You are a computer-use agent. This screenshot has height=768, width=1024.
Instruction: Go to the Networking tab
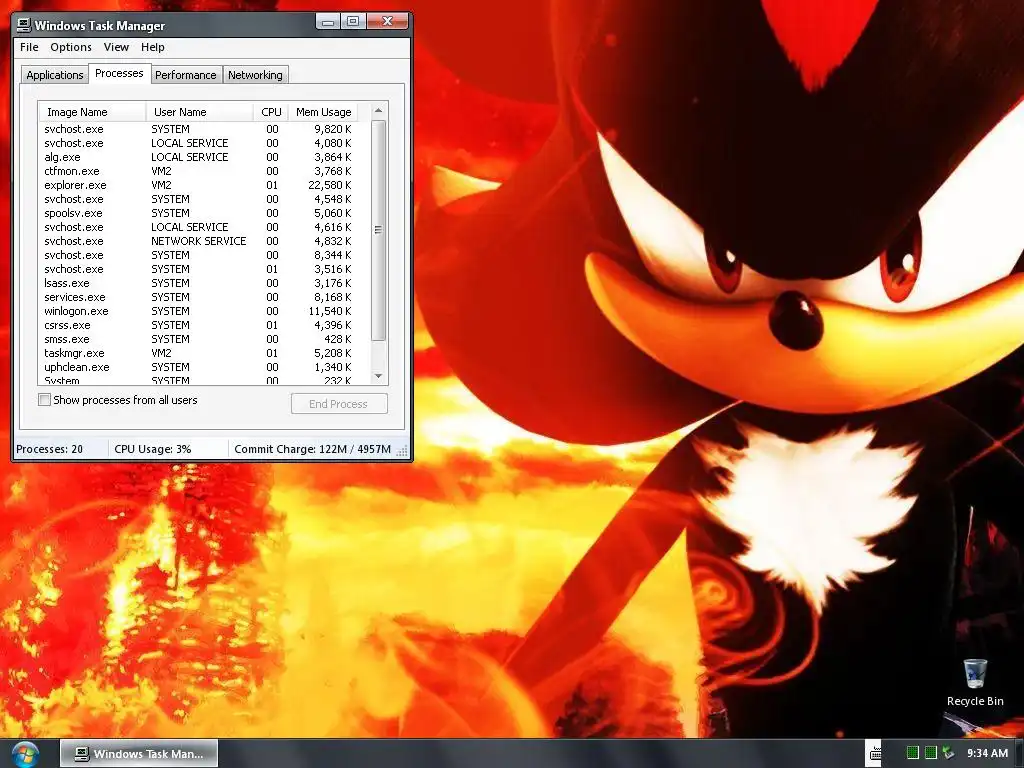(255, 75)
